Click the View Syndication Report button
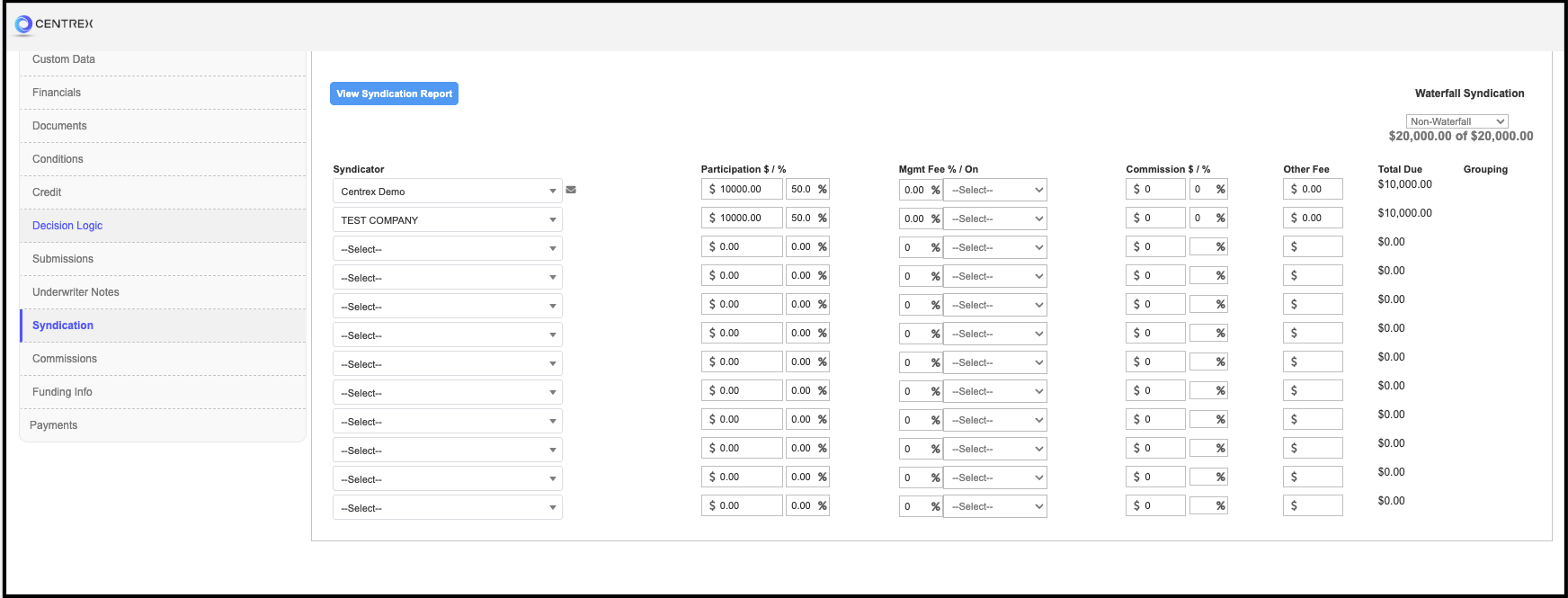The width and height of the screenshot is (1568, 598). pos(394,94)
